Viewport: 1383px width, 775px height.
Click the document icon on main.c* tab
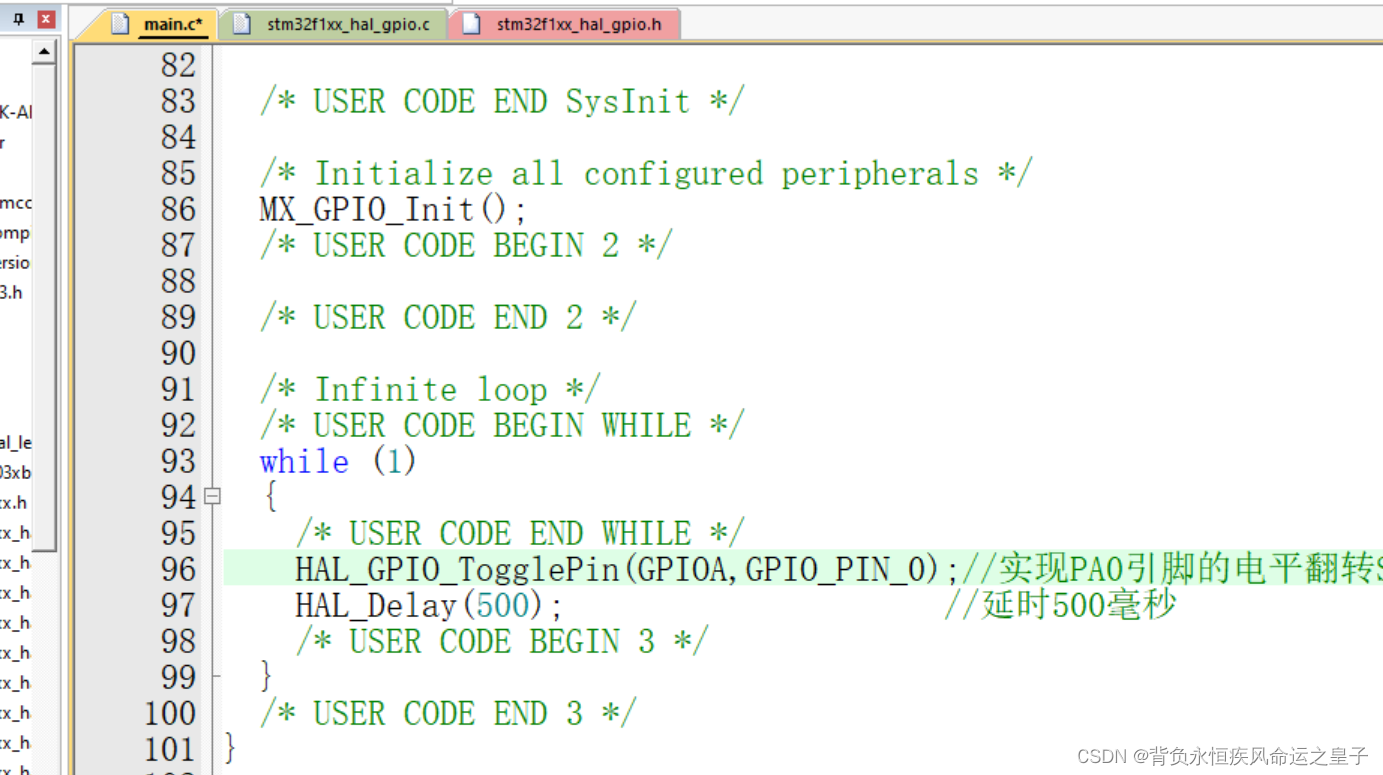click(121, 24)
